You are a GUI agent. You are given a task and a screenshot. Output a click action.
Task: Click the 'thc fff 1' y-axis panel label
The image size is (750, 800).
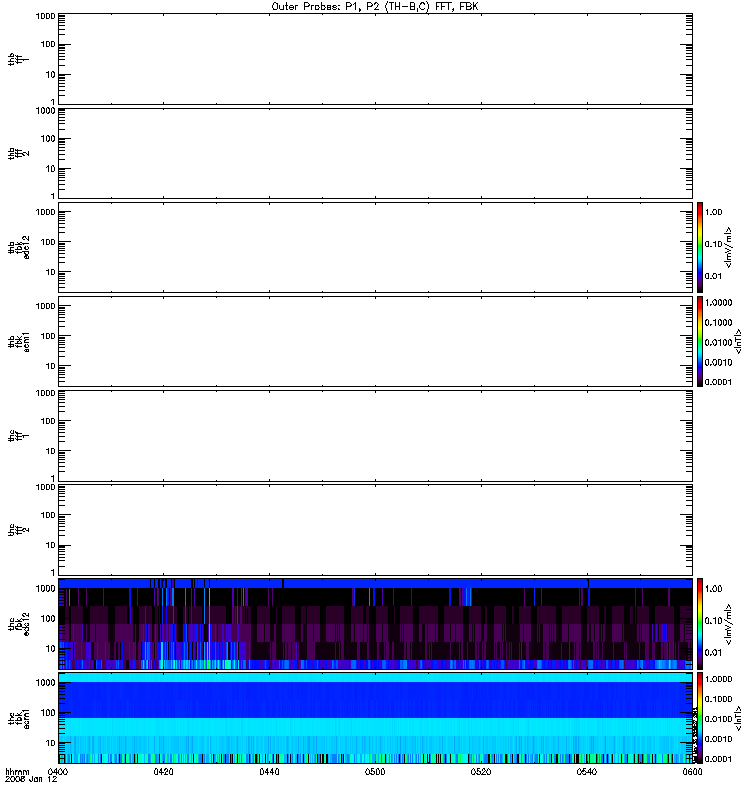click(18, 436)
